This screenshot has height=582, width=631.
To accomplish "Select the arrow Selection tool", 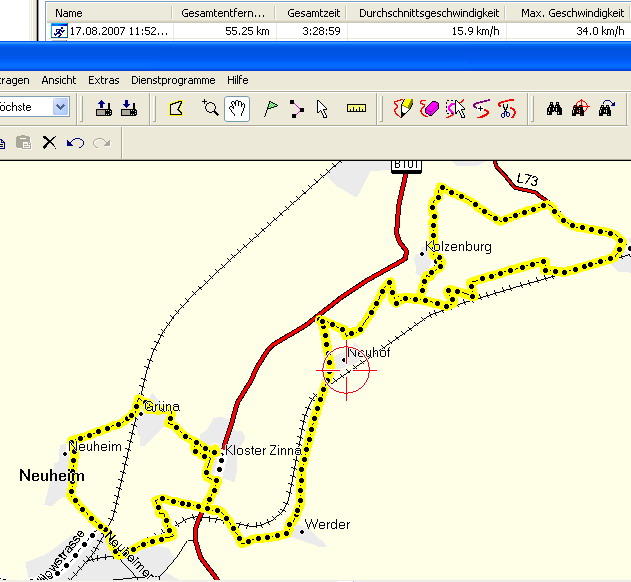I will point(322,108).
